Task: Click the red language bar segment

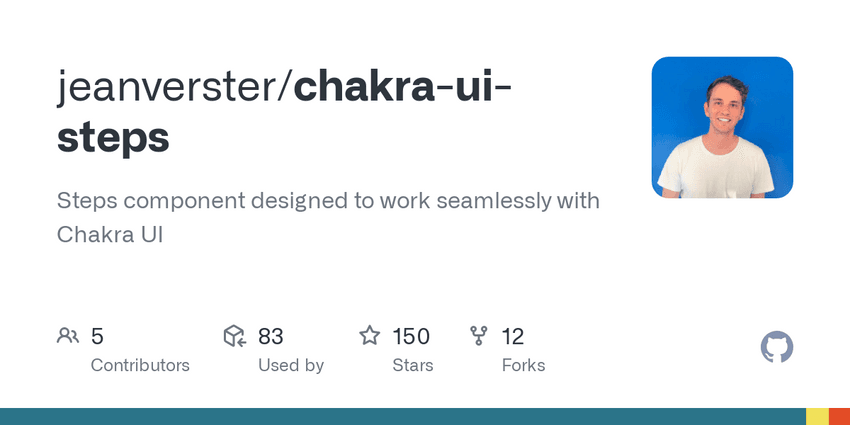Action: pos(839,416)
